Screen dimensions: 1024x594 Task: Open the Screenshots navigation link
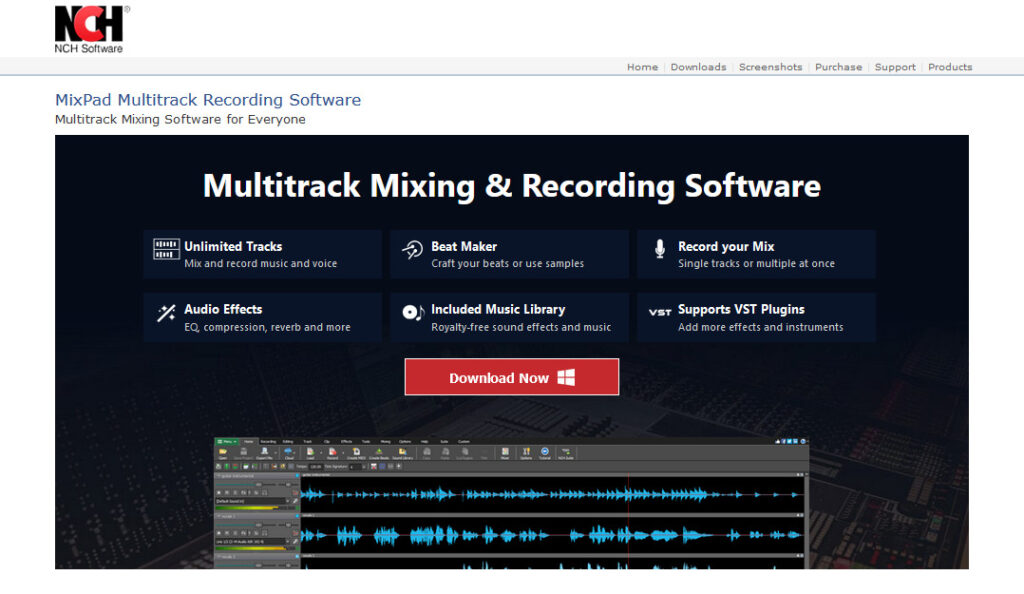pyautogui.click(x=771, y=67)
